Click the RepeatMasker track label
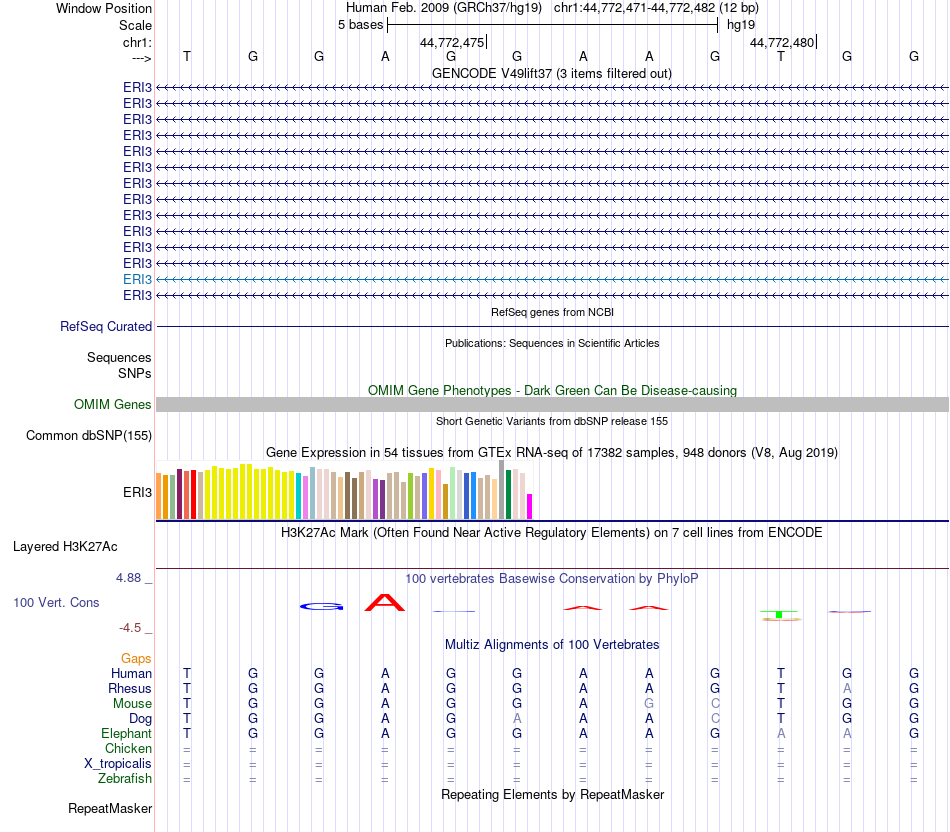Image resolution: width=950 pixels, height=832 pixels. (110, 809)
